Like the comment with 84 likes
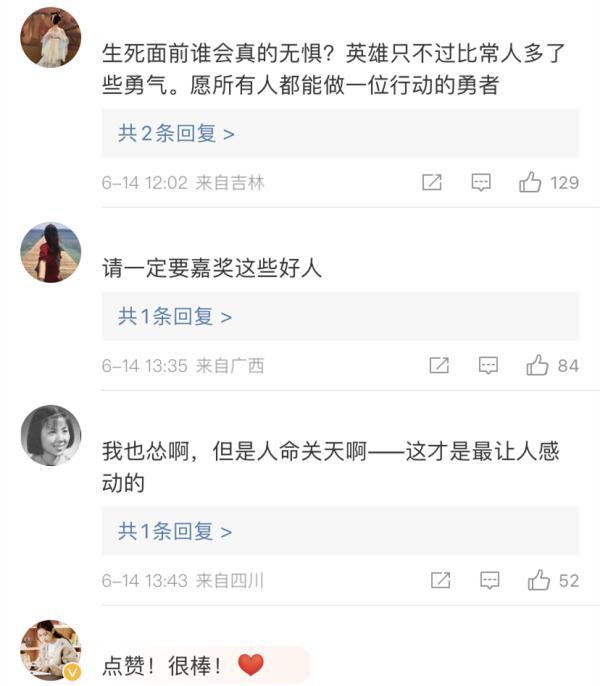Screen dimensions: 600x686 coord(538,366)
